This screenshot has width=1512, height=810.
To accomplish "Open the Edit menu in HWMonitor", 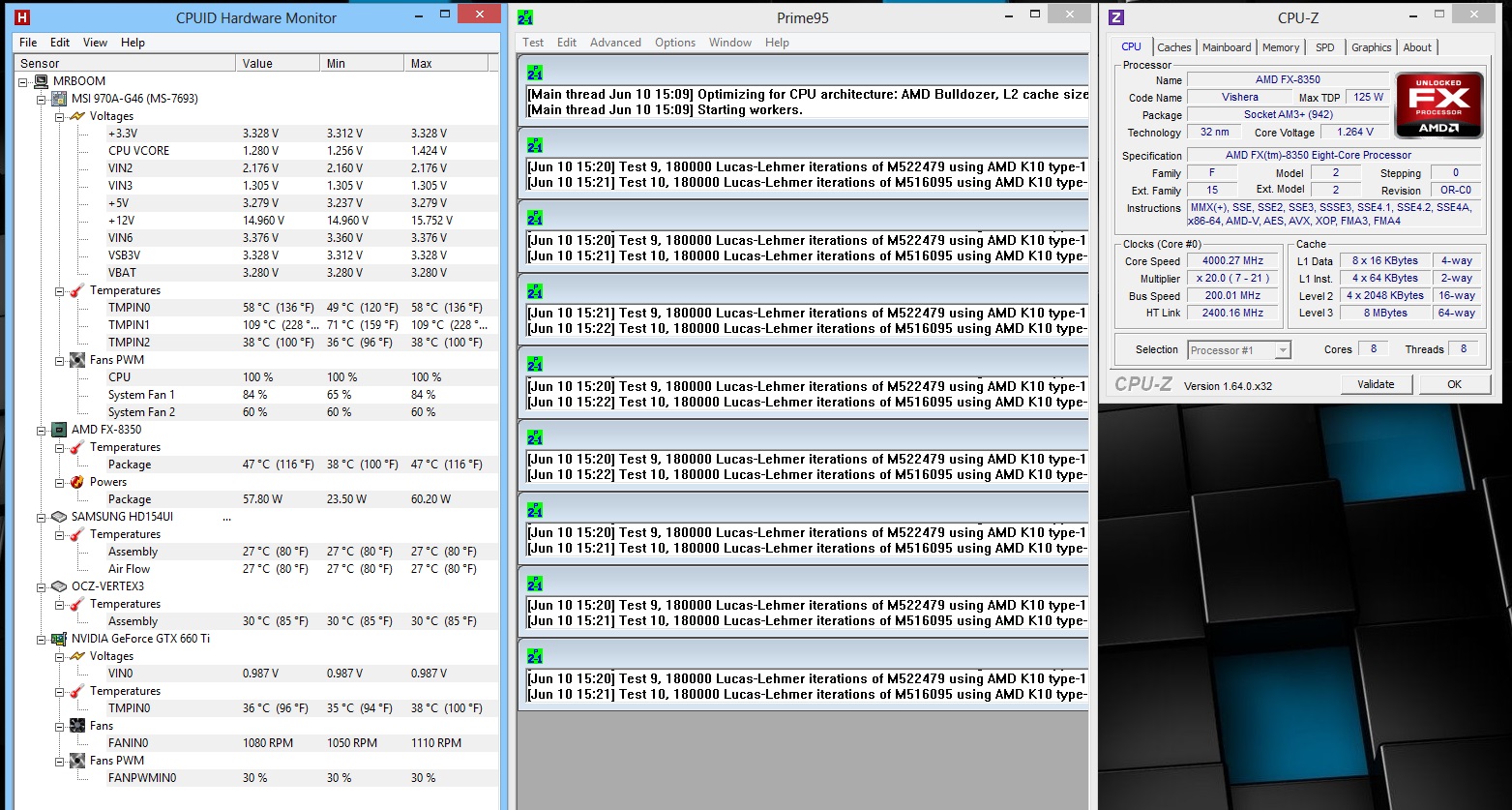I will [x=60, y=43].
